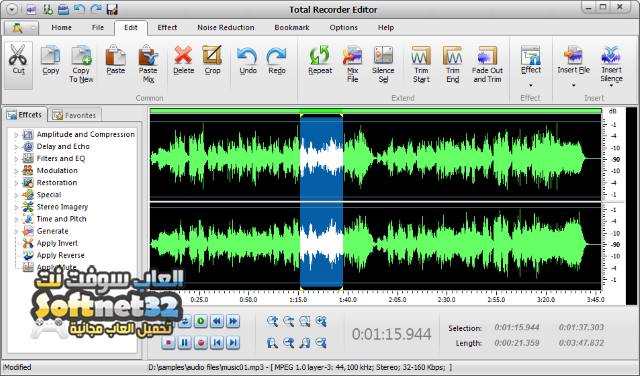
Task: Click Undo in the quick access toolbar
Action: click(80, 9)
